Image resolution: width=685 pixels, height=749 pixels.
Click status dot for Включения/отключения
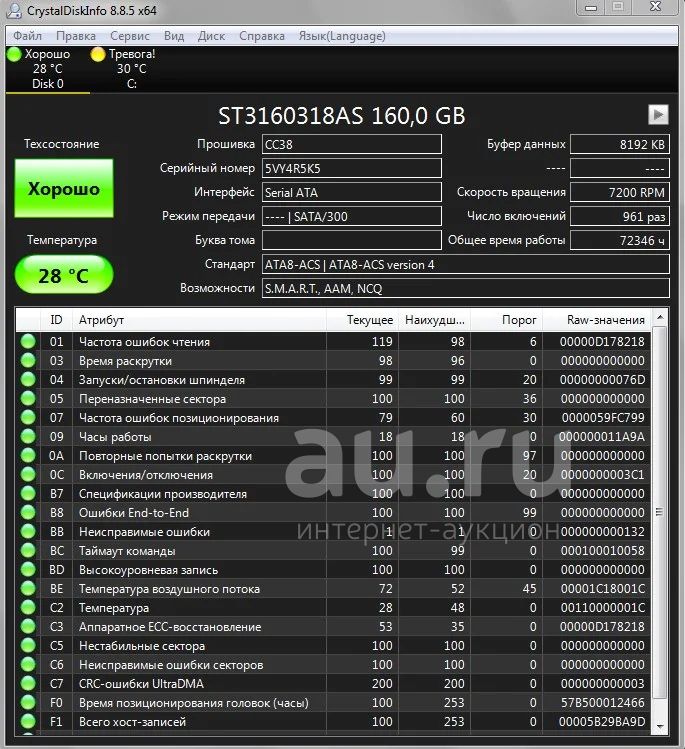28,474
